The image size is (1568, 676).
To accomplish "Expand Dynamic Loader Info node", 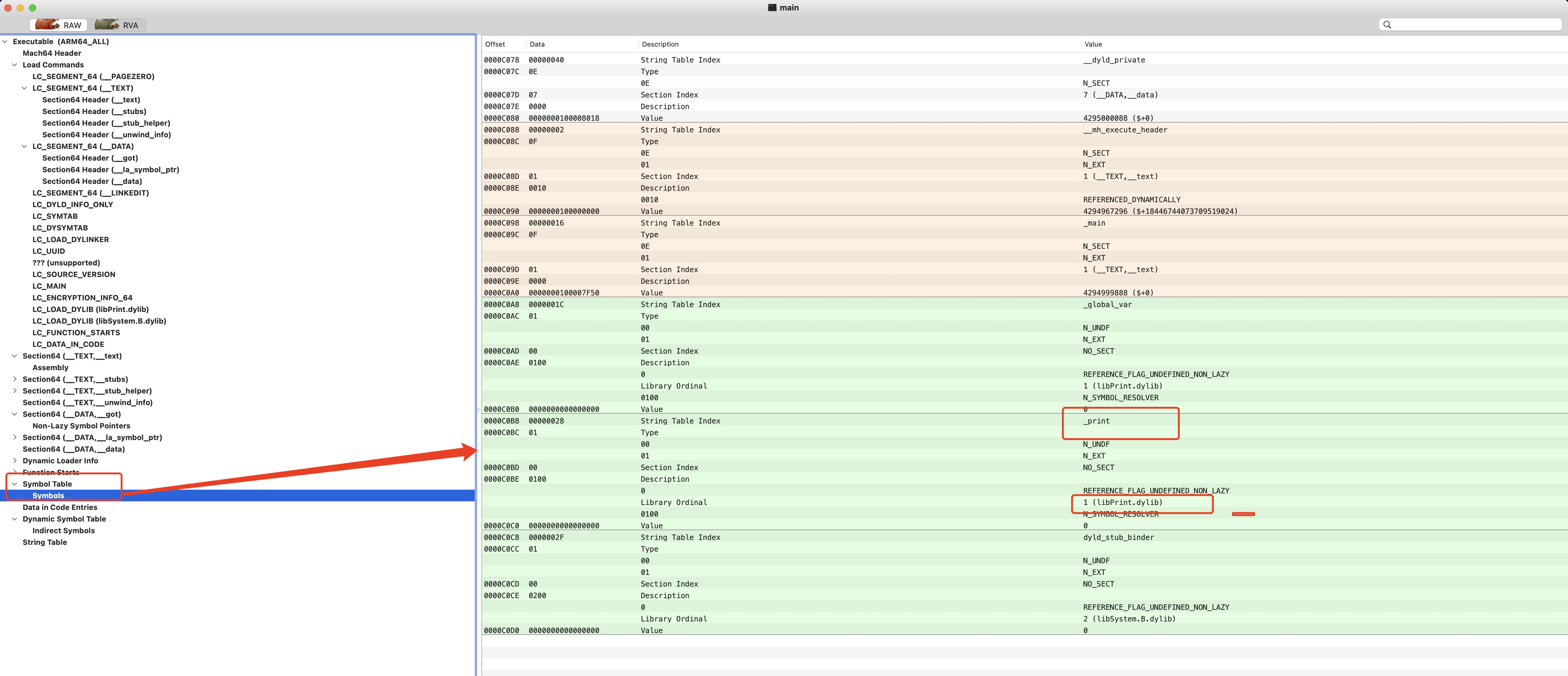I will pyautogui.click(x=15, y=461).
